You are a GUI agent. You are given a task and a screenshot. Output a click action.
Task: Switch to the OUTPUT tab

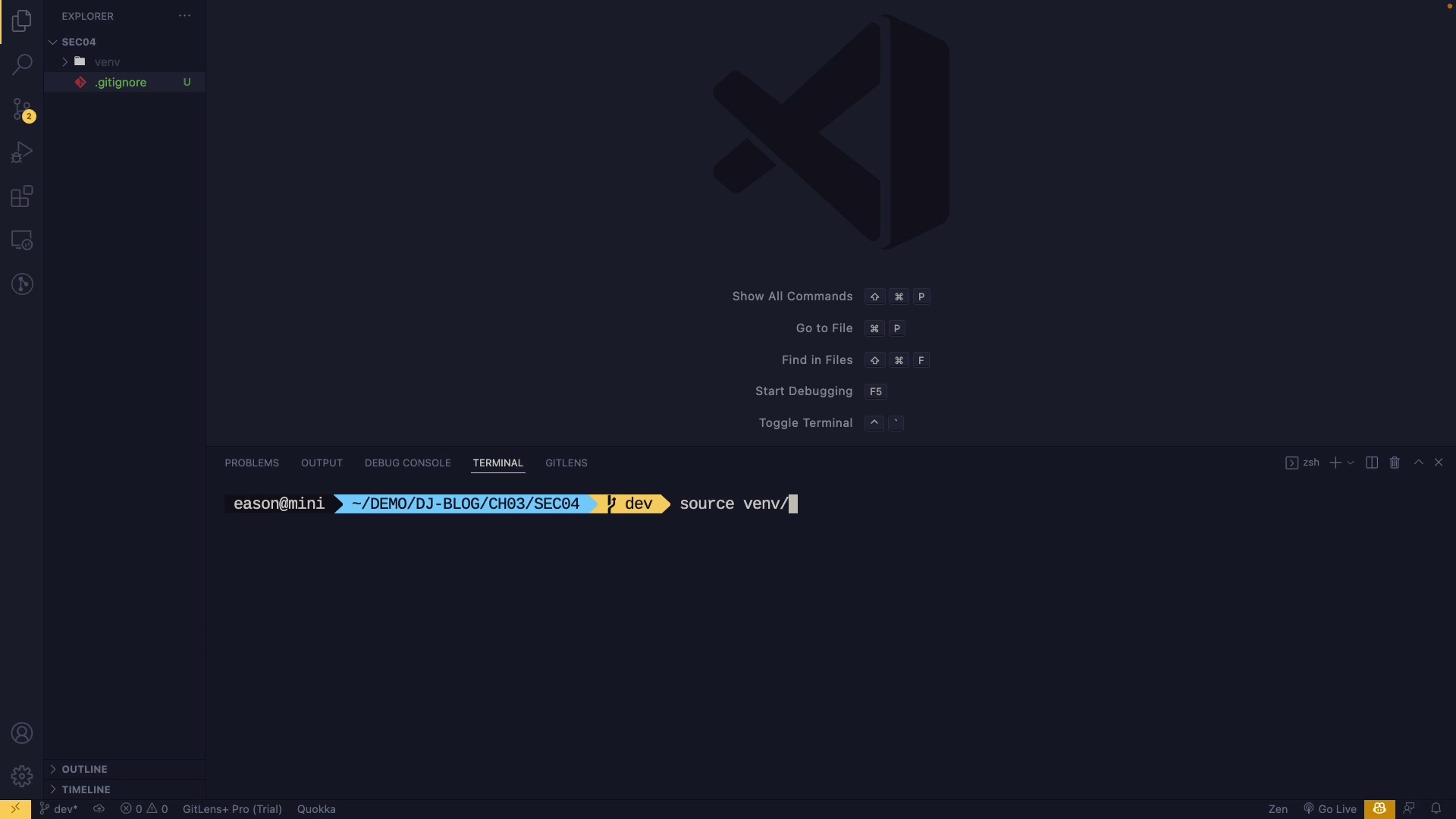click(x=322, y=463)
